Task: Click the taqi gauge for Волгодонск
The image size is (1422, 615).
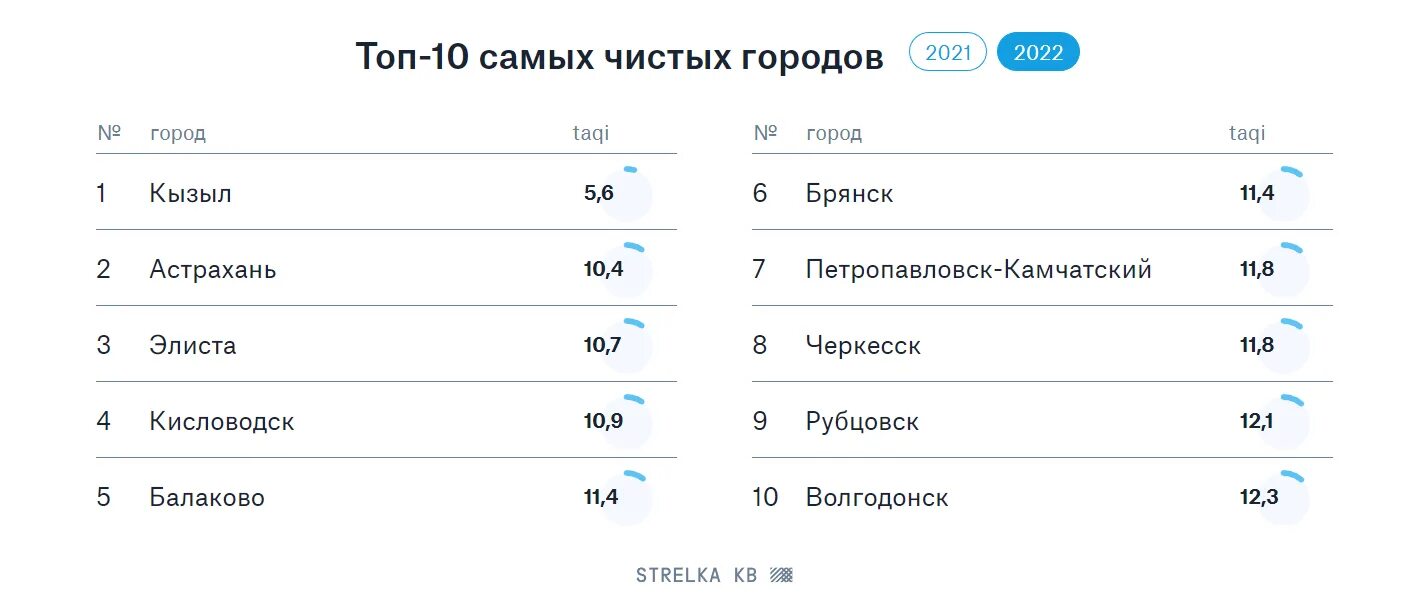Action: [x=1283, y=498]
